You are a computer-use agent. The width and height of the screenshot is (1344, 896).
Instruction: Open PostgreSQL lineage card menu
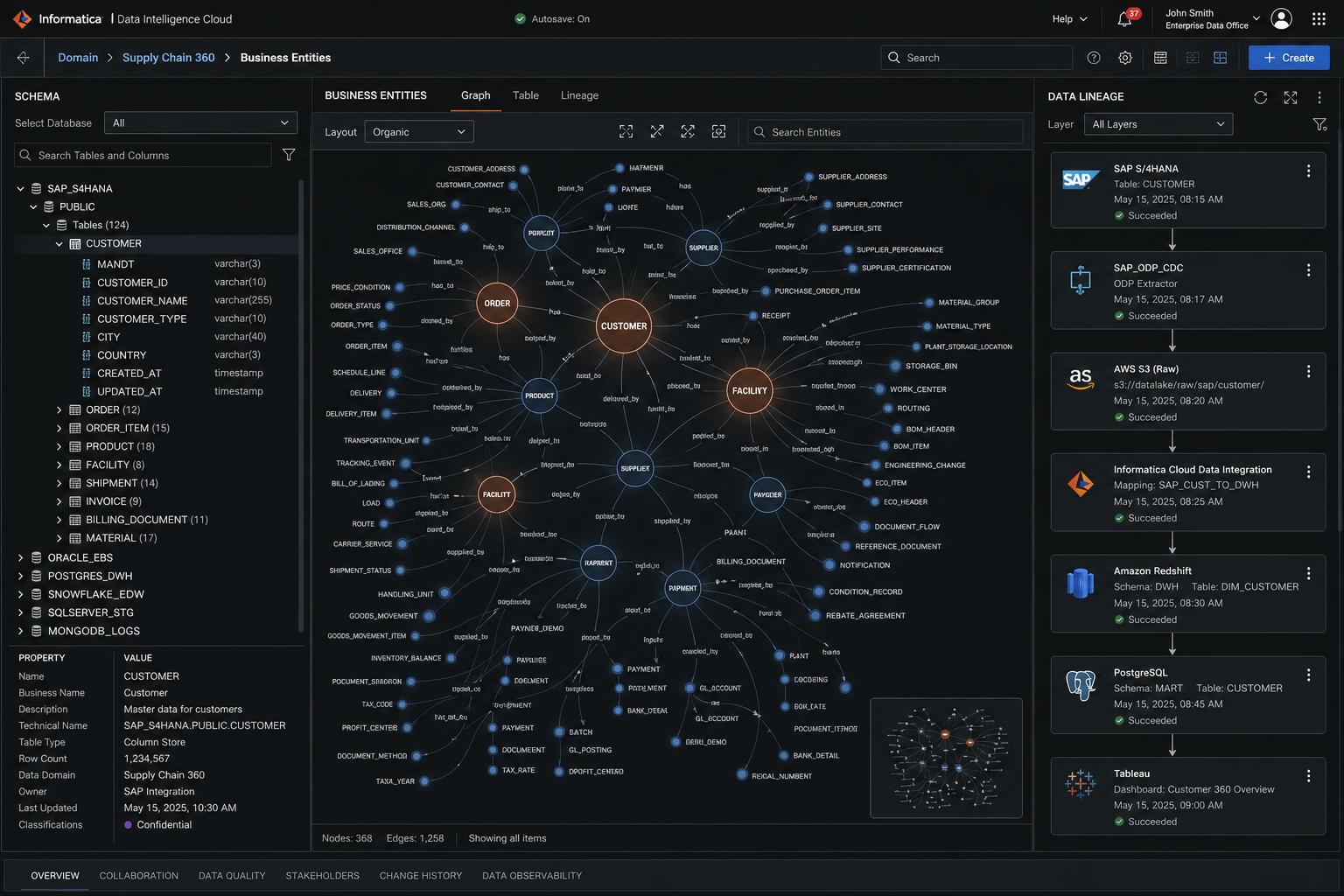pos(1308,675)
